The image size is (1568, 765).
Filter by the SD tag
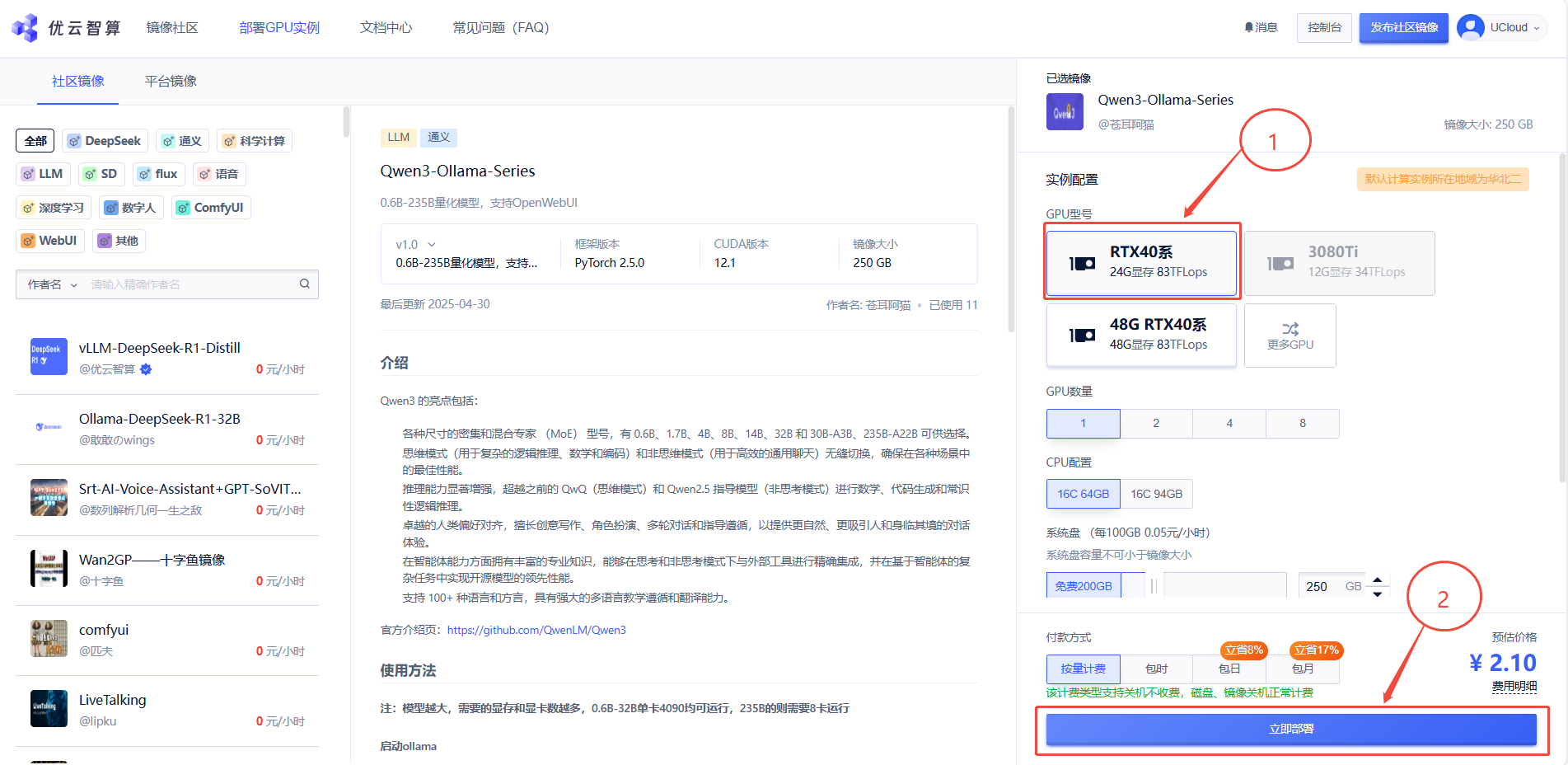pyautogui.click(x=101, y=174)
